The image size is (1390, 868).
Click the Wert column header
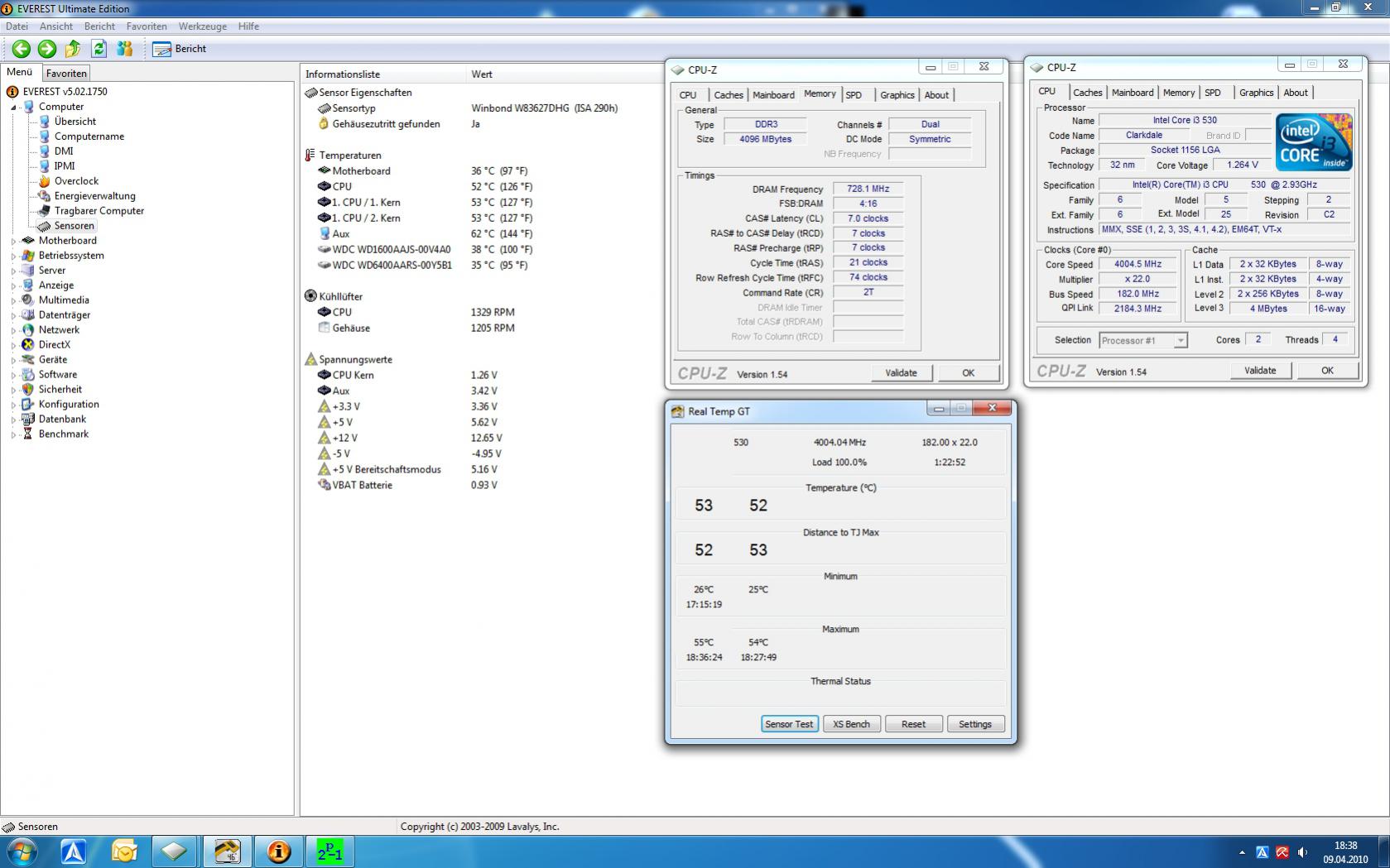click(x=482, y=74)
